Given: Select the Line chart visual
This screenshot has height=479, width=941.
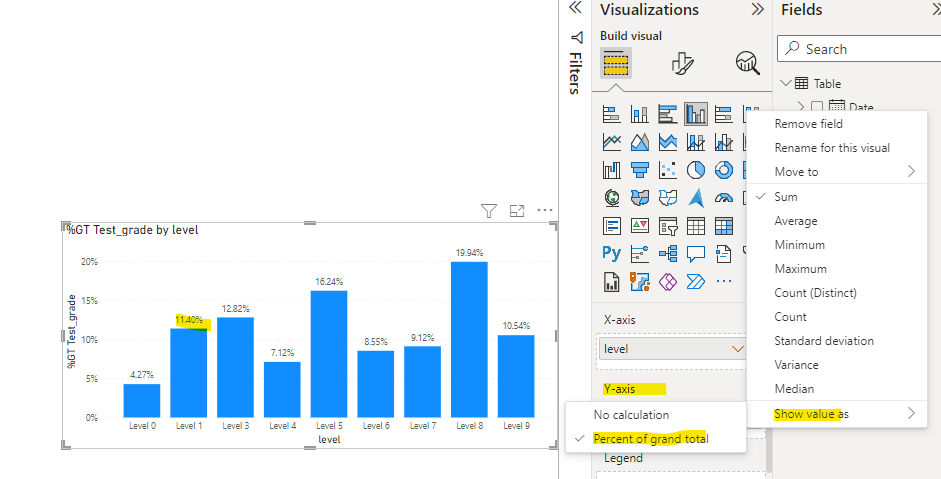Looking at the screenshot, I should coord(612,142).
